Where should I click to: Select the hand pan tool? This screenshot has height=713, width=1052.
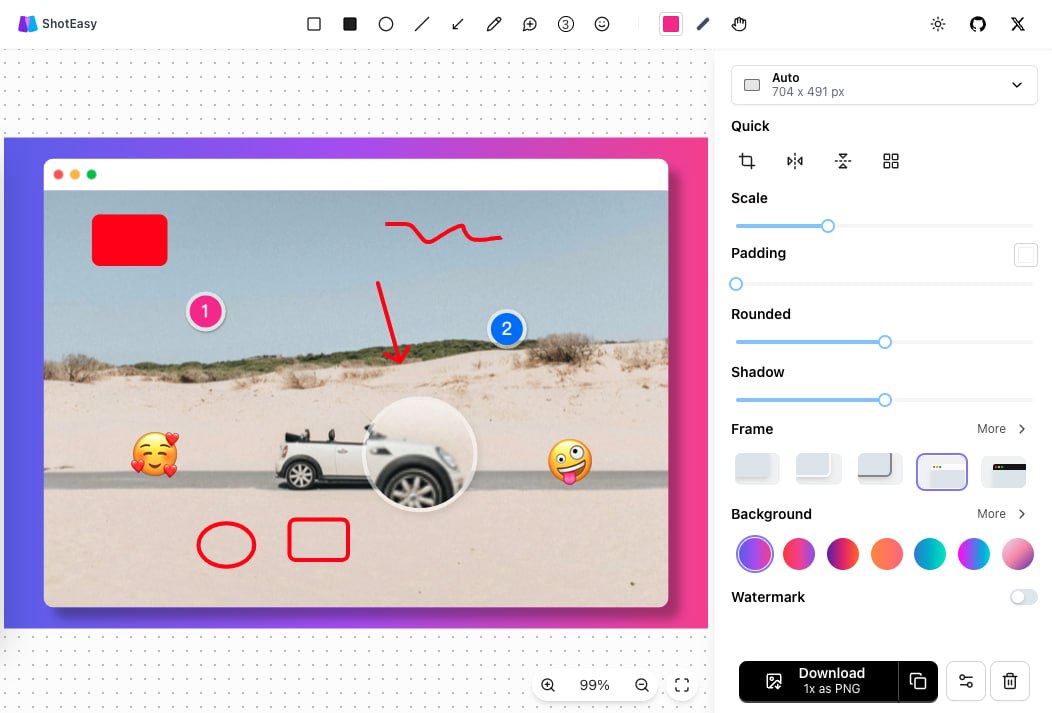739,24
